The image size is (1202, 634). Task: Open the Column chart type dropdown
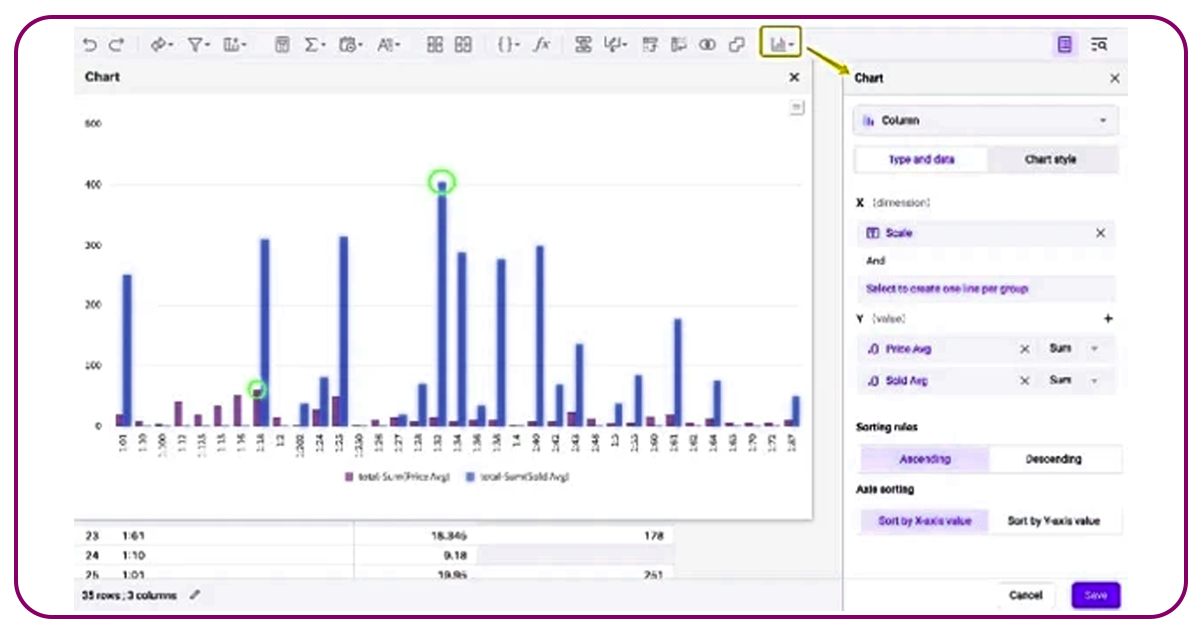point(986,121)
